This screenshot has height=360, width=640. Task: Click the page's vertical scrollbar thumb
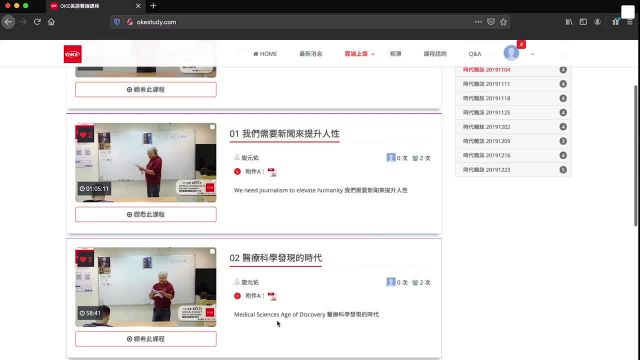636,155
